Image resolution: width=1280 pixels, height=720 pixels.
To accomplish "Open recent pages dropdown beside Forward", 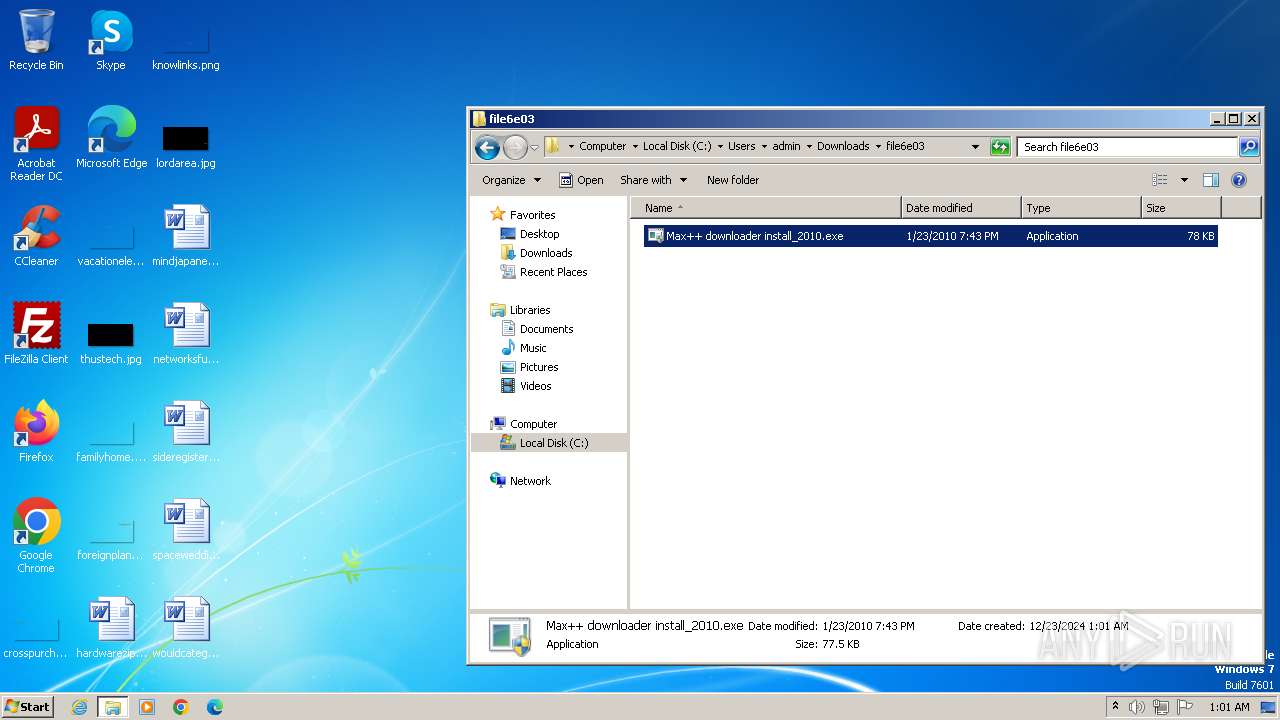I will tap(534, 147).
